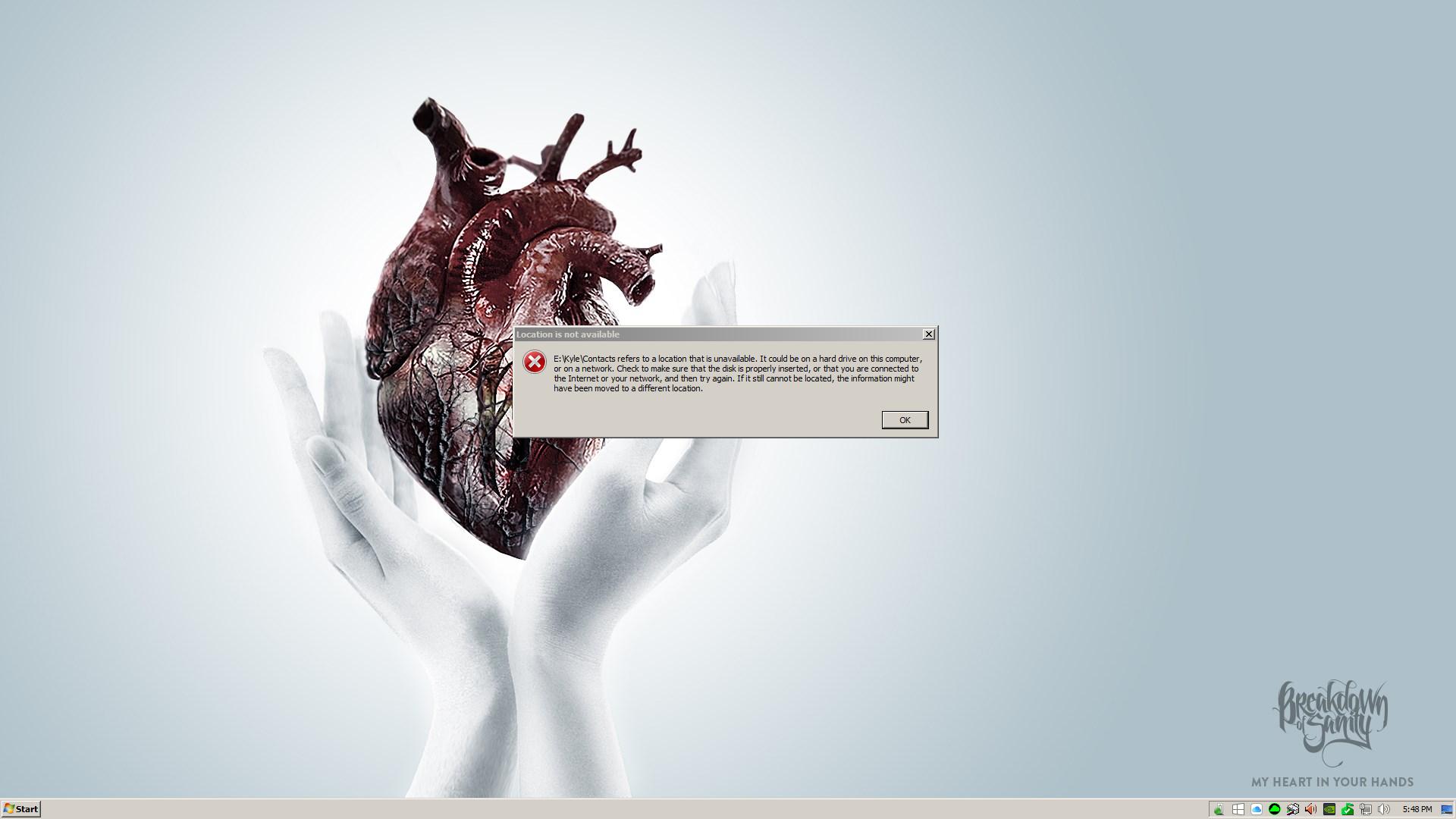Click the dialog title bar text
This screenshot has width=1456, height=819.
(568, 334)
